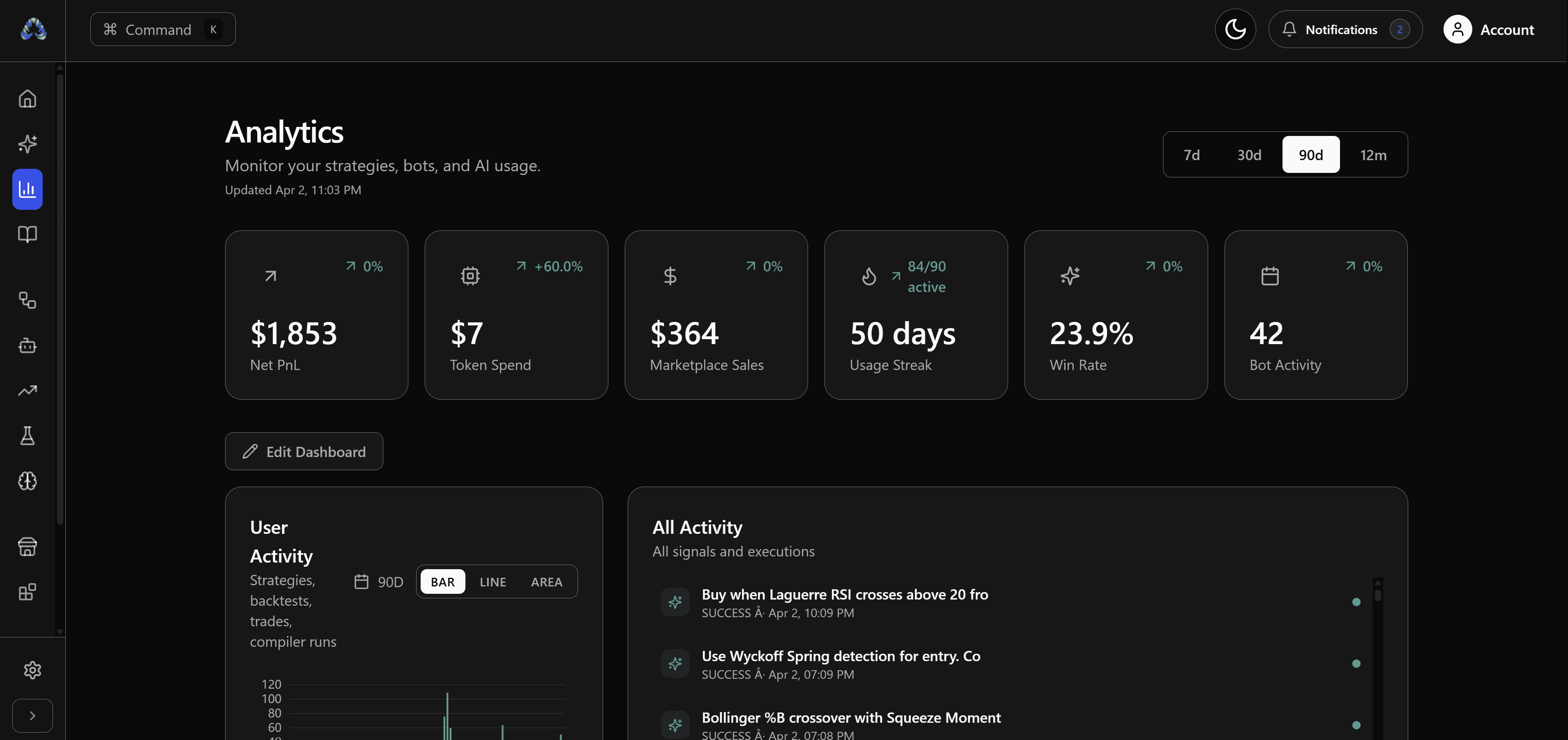
Task: Select the 12m time range
Action: [x=1373, y=154]
